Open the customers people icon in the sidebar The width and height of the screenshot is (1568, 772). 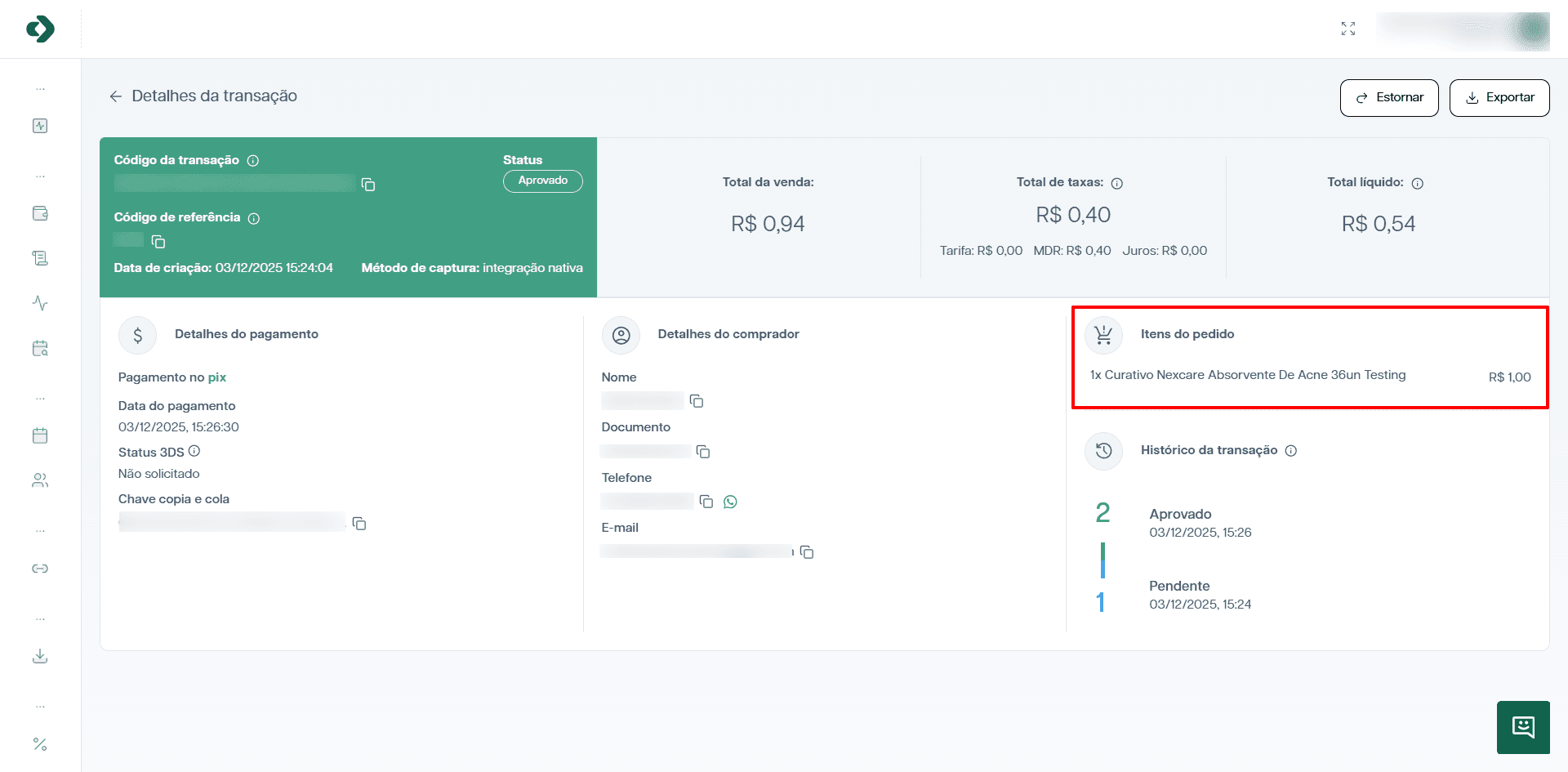(40, 480)
